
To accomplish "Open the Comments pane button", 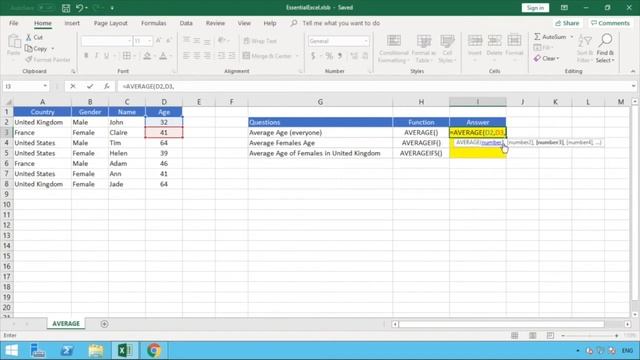I will (x=610, y=23).
